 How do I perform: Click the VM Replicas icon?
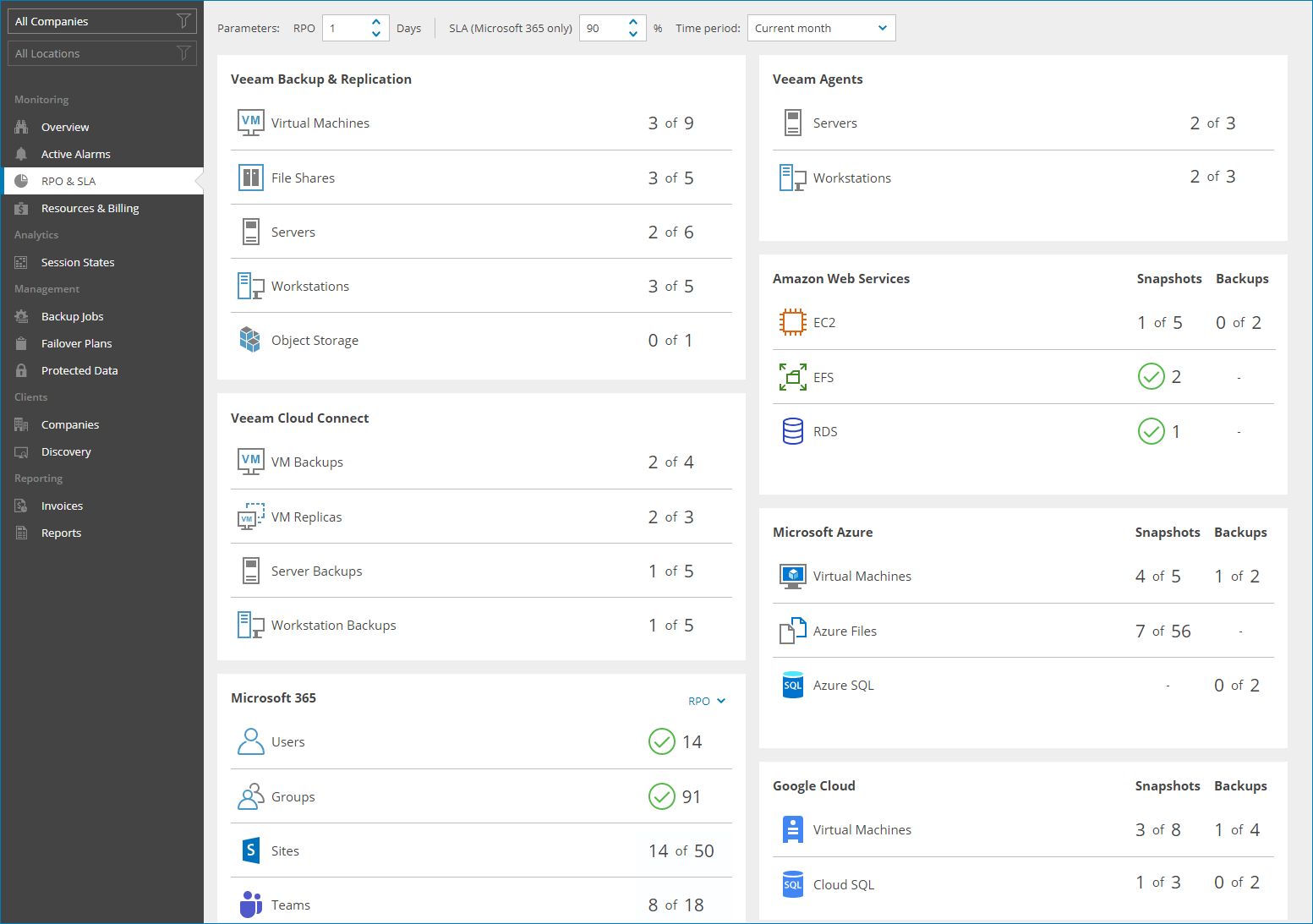click(x=251, y=517)
